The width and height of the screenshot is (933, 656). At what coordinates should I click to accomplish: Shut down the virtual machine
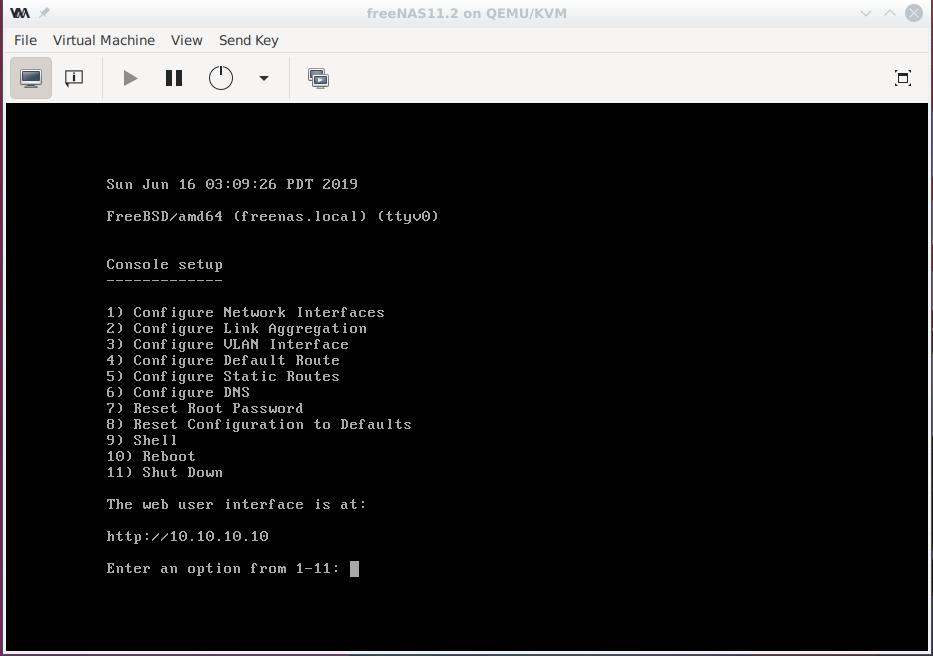(221, 78)
